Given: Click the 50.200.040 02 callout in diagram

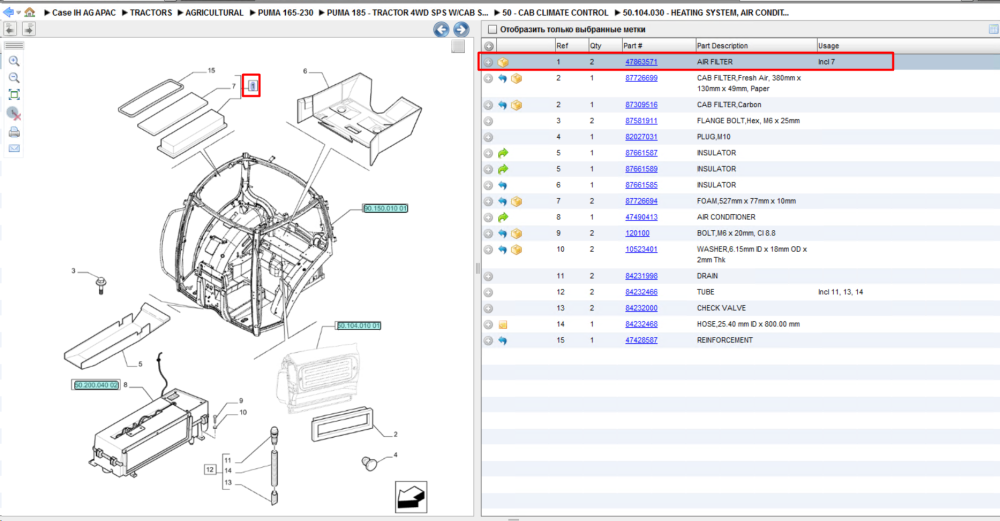Looking at the screenshot, I should (96, 385).
